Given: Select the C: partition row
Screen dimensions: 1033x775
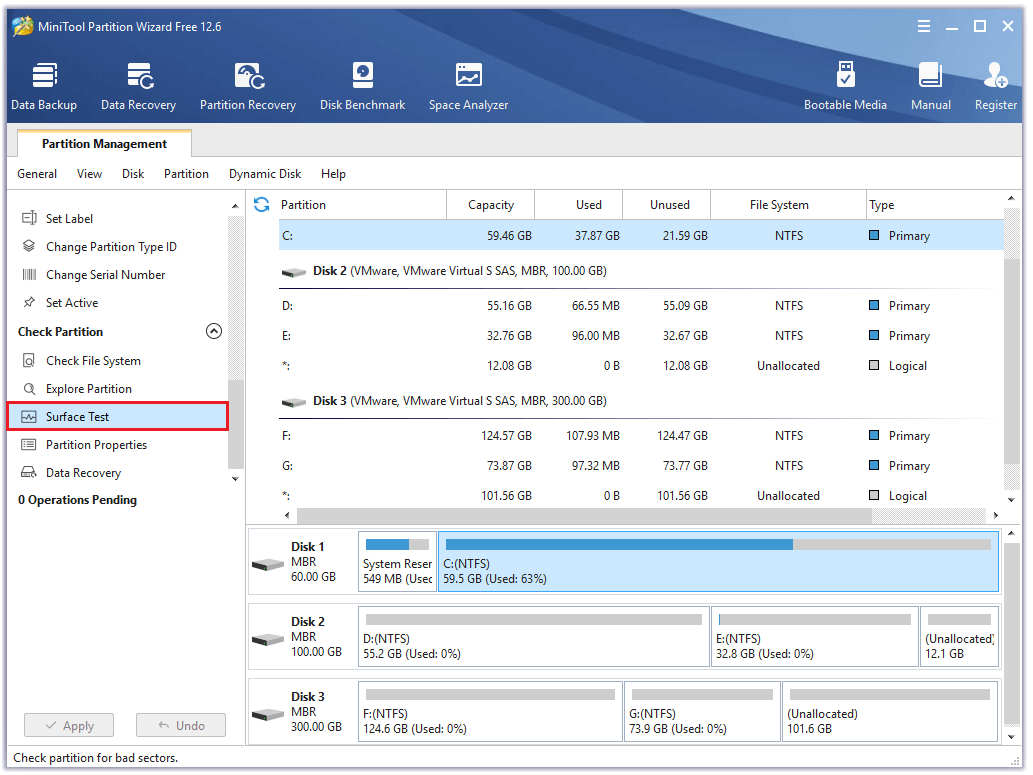Looking at the screenshot, I should [x=640, y=235].
